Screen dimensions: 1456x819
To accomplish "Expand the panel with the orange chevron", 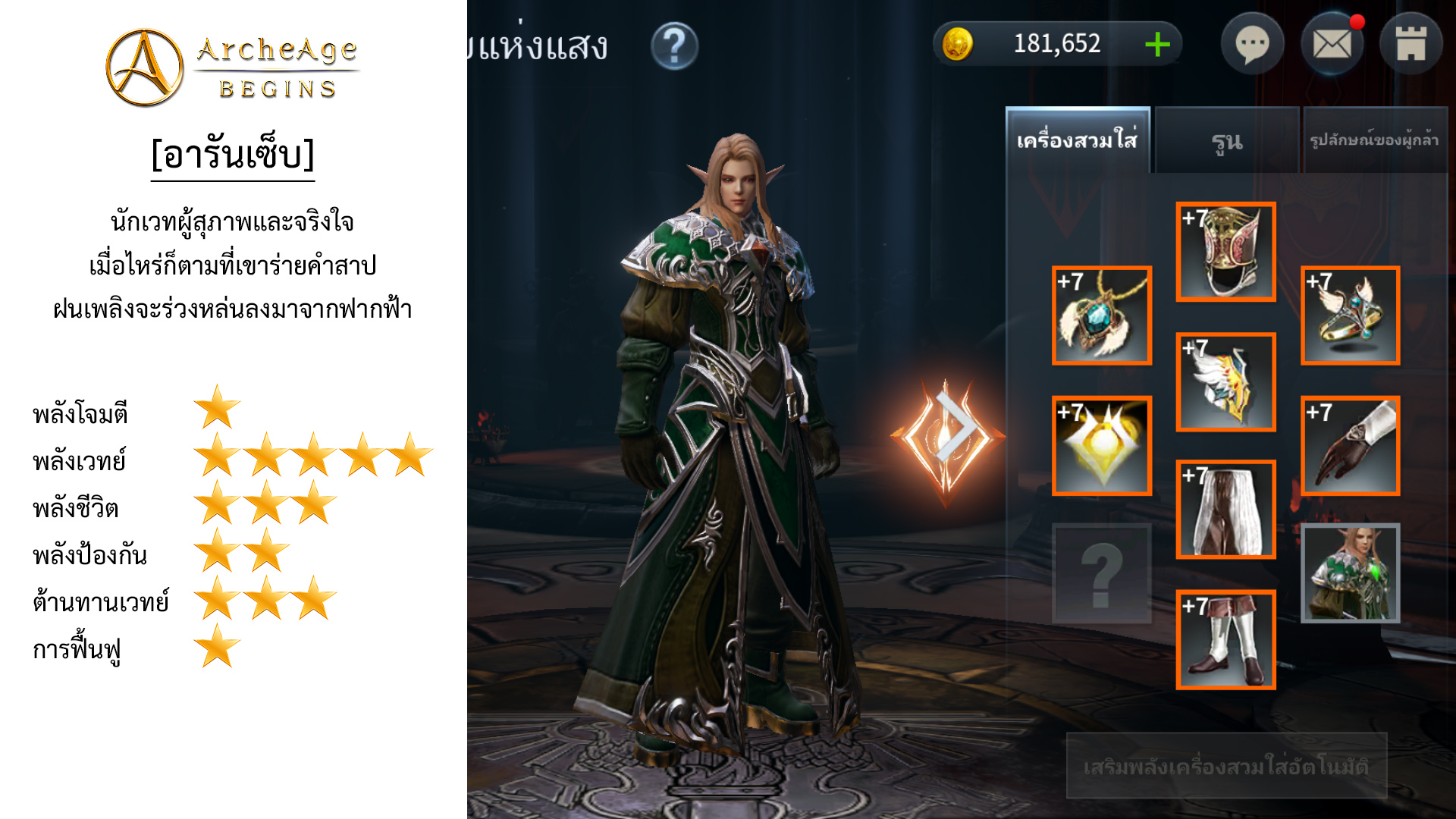I will [x=948, y=440].
